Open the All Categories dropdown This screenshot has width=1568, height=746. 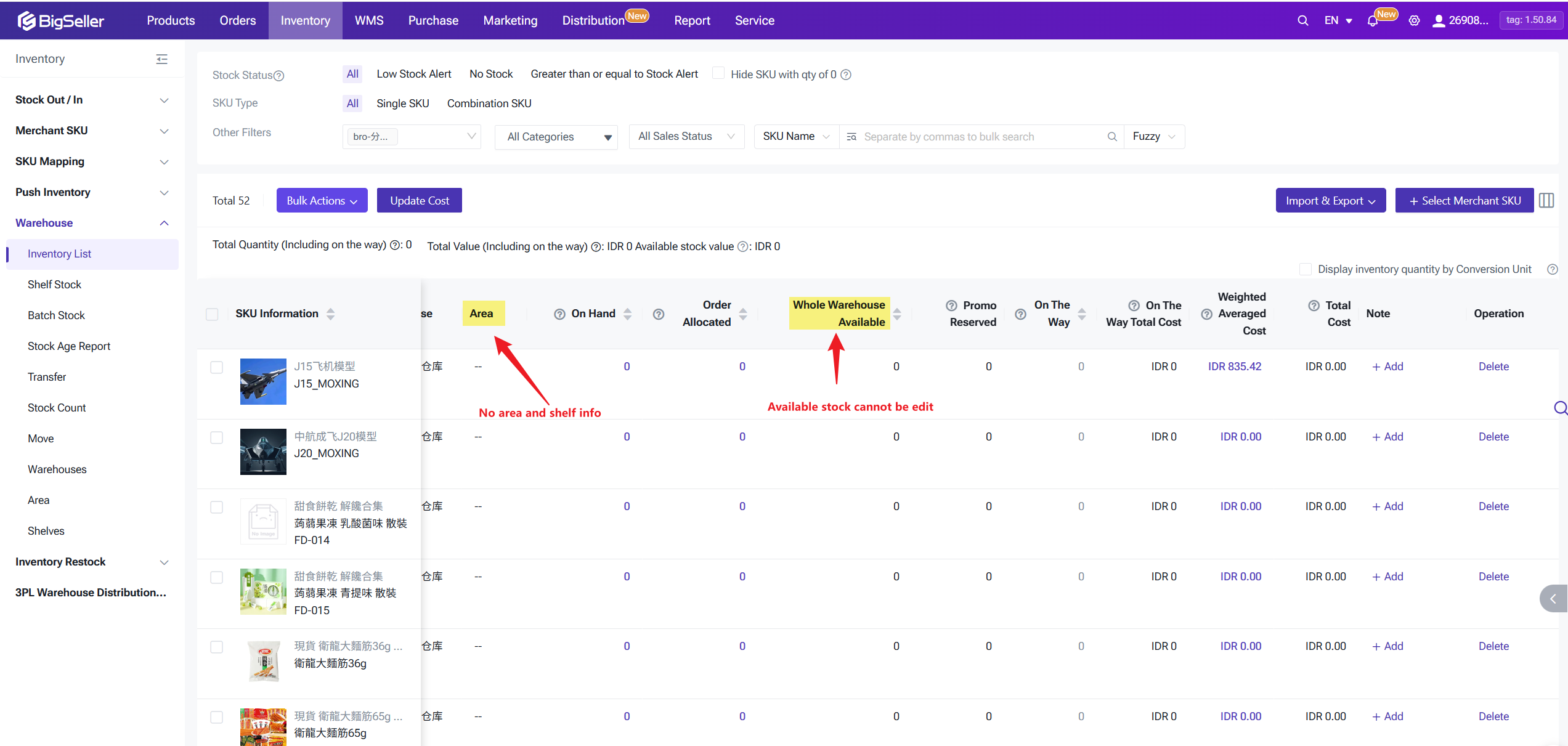click(556, 137)
